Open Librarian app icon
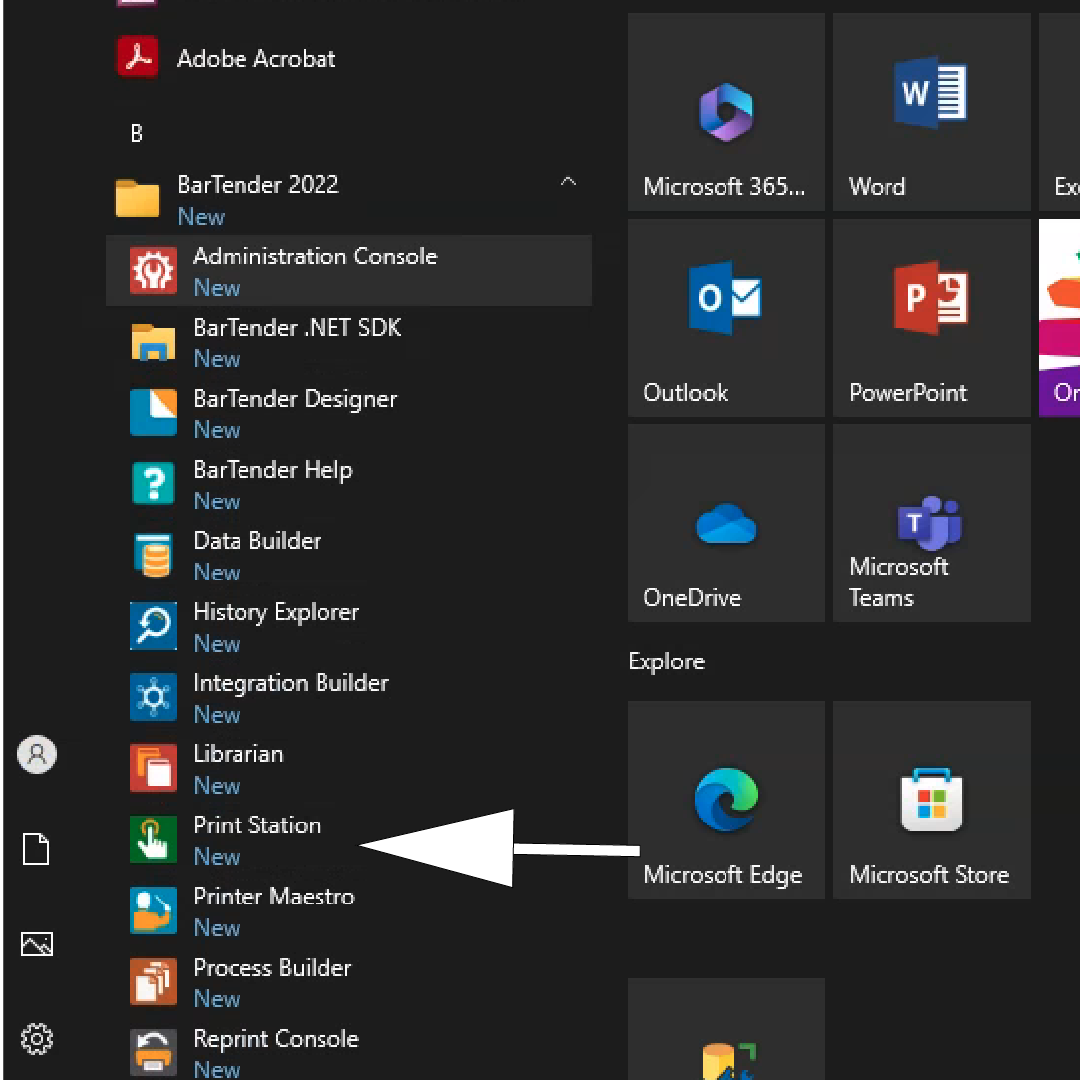Image resolution: width=1080 pixels, height=1080 pixels. click(x=153, y=768)
